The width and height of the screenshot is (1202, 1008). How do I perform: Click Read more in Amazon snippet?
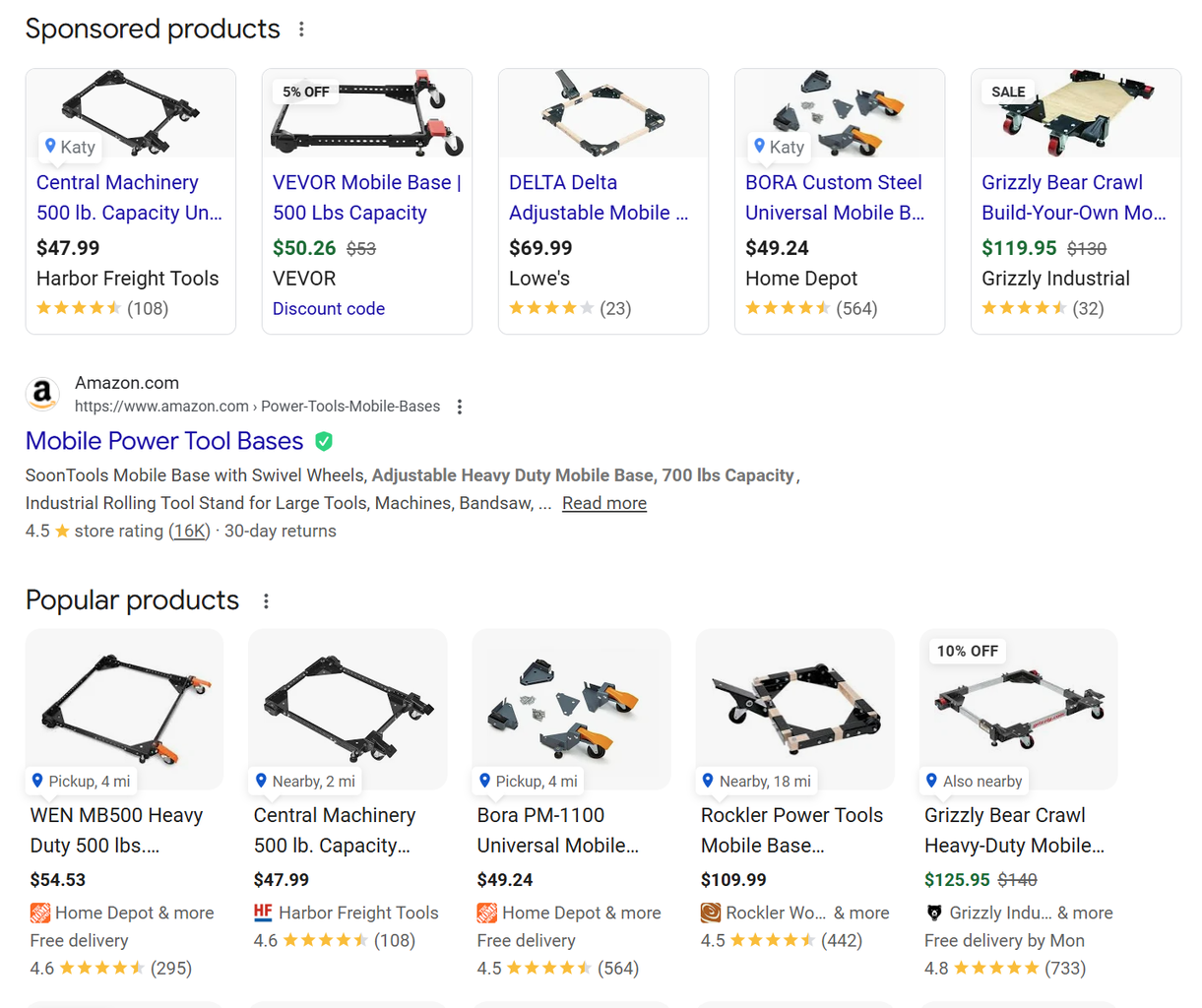pos(604,503)
